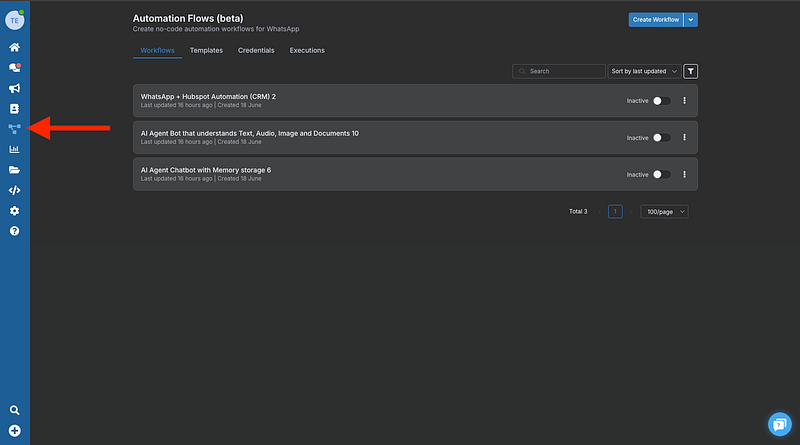Screen dimensions: 800x445
Task: Open the contacts icon in sidebar
Action: pos(15,108)
